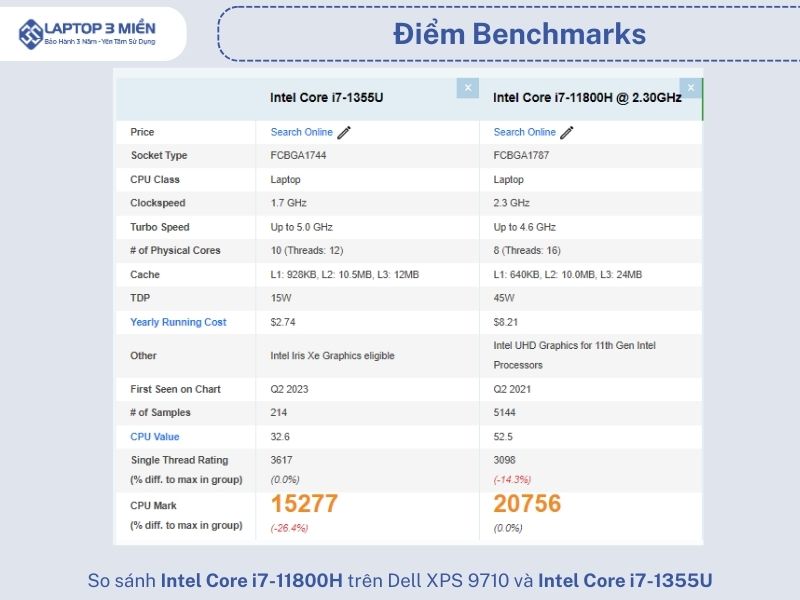
Task: Open Search Online for the i7-1355U price
Action: tap(301, 132)
